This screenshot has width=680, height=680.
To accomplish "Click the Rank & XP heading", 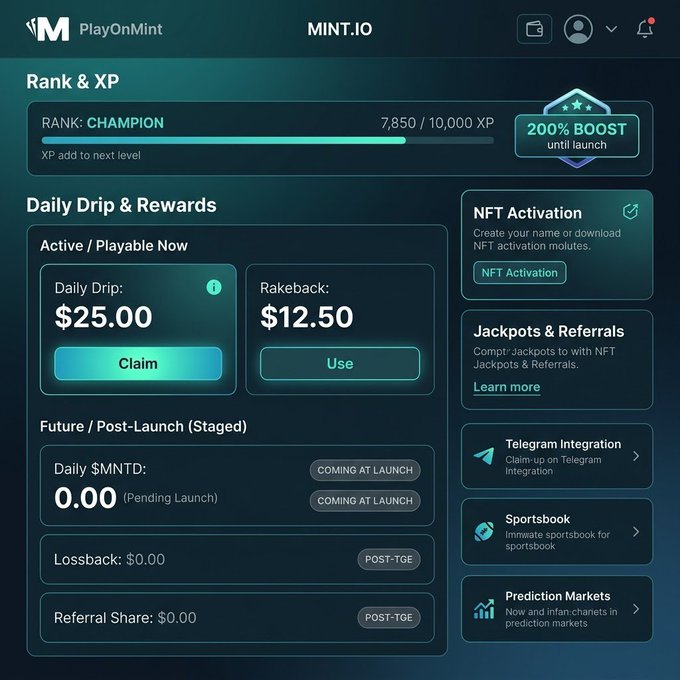I will pyautogui.click(x=72, y=82).
